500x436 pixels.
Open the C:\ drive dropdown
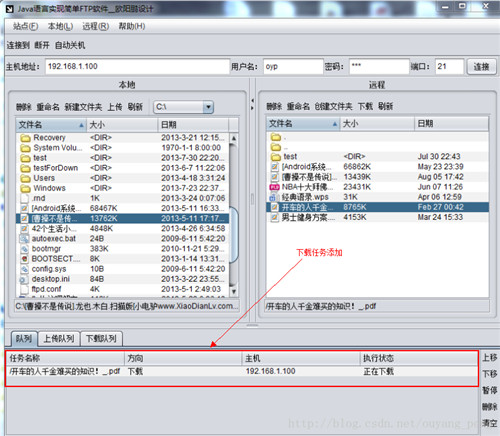208,107
